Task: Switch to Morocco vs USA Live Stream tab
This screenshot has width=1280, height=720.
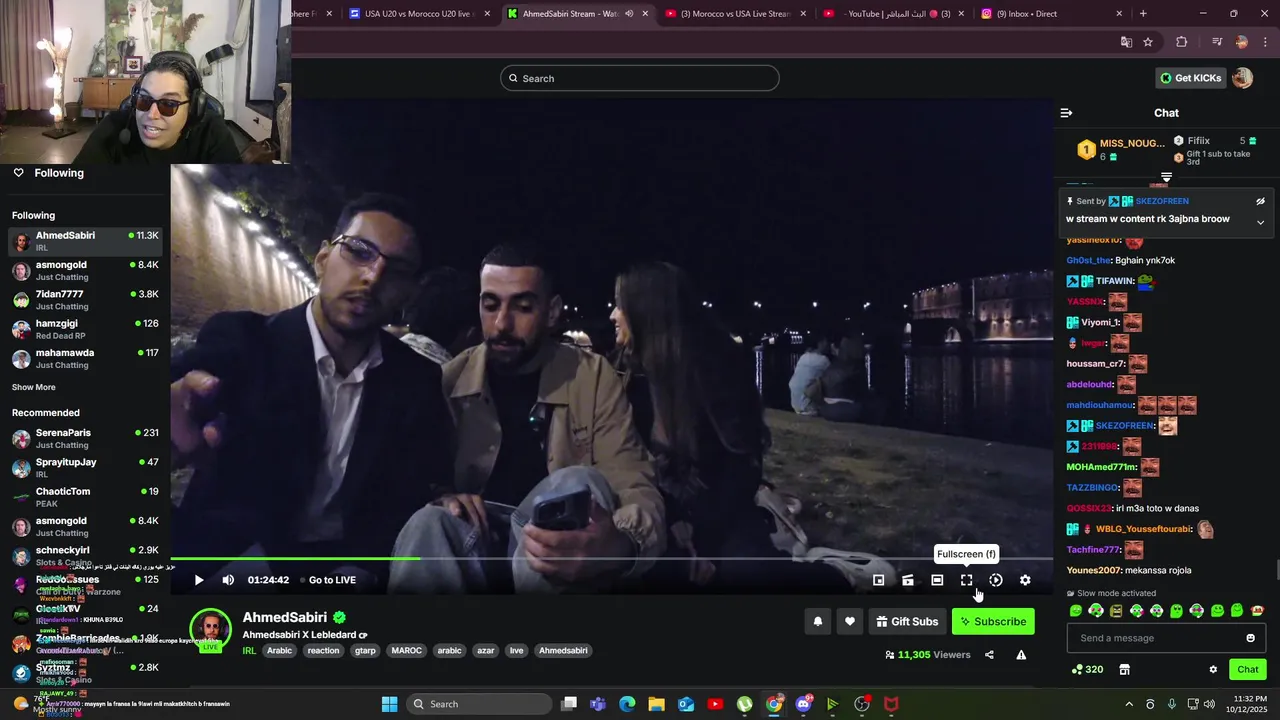Action: [735, 14]
